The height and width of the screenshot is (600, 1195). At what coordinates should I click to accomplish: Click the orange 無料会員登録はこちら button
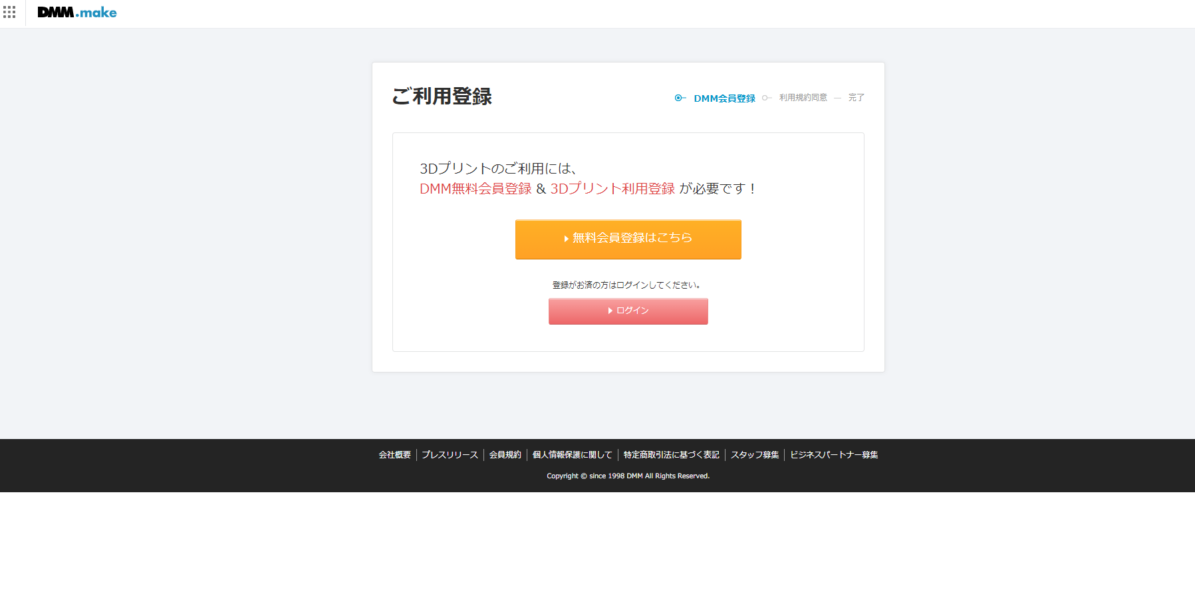[628, 239]
